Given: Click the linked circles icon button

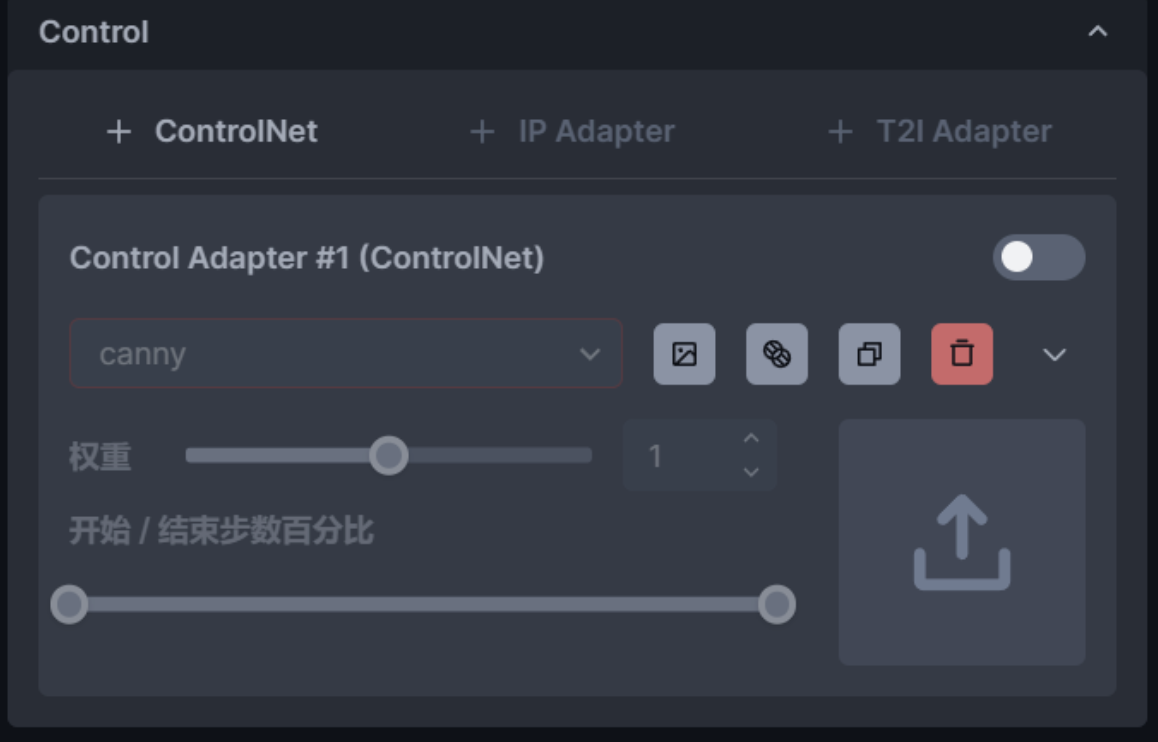Looking at the screenshot, I should tap(776, 354).
